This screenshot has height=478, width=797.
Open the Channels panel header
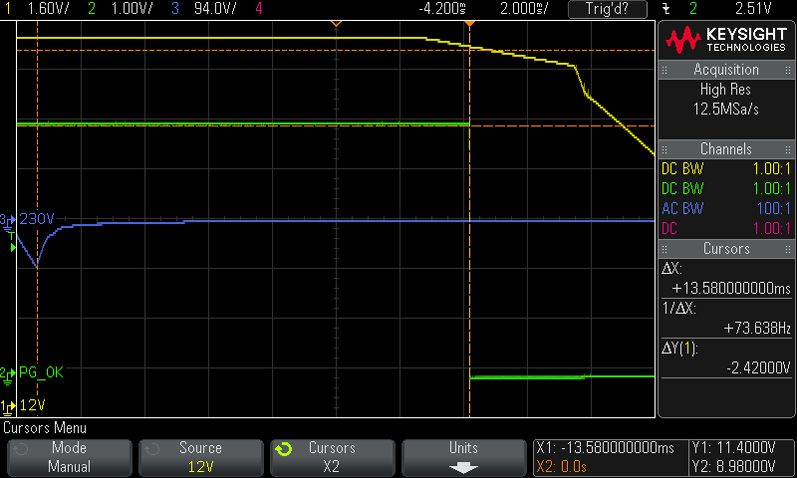726,149
